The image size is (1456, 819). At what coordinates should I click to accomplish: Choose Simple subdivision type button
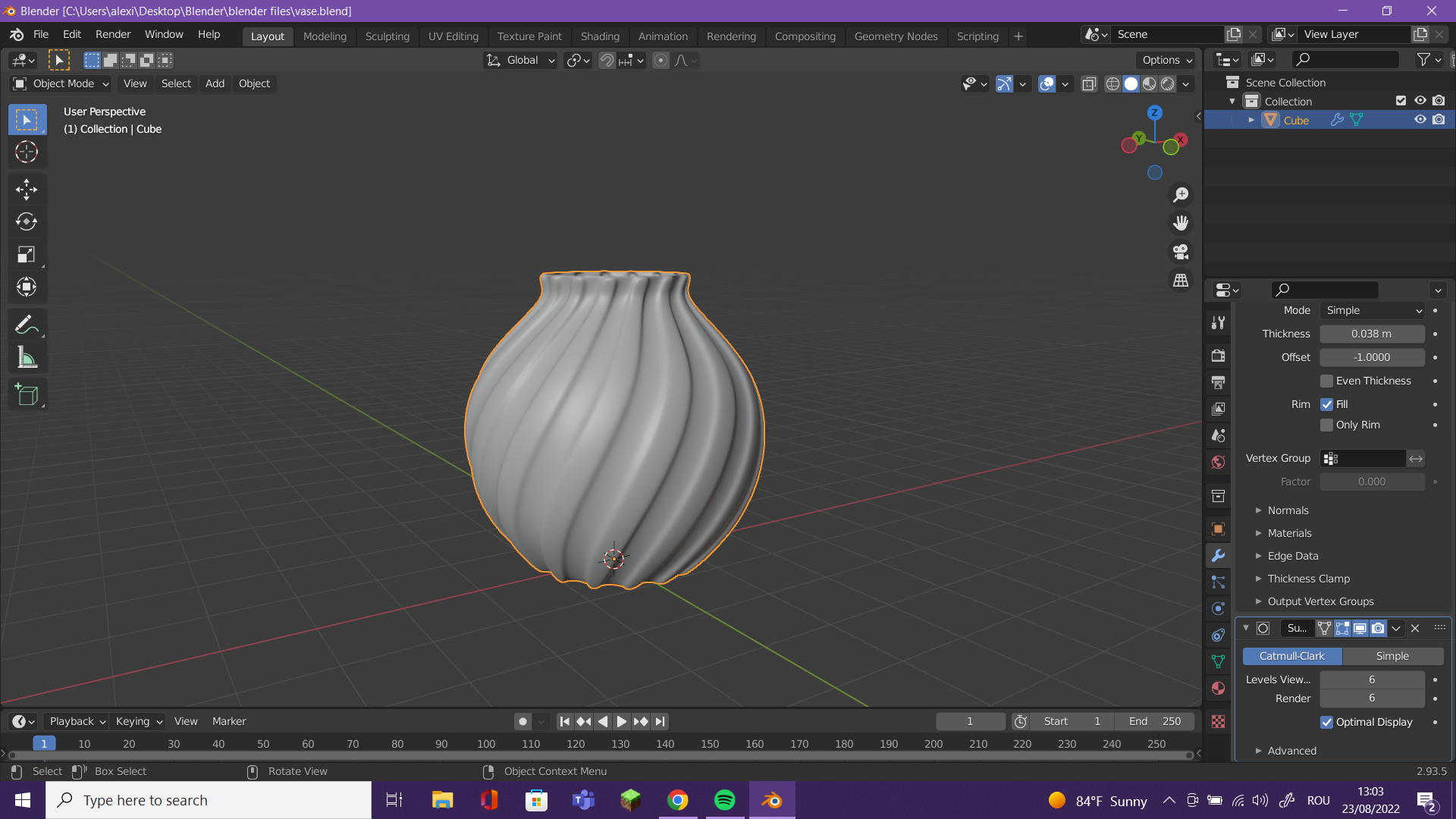pos(1392,656)
